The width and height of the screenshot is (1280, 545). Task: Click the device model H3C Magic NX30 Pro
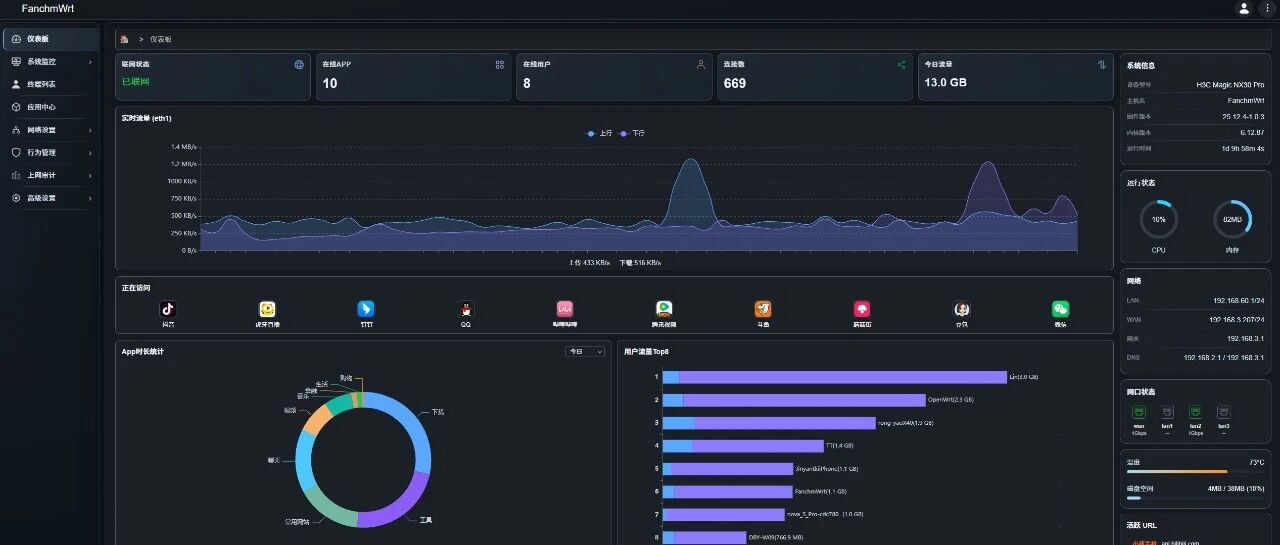[x=1230, y=85]
